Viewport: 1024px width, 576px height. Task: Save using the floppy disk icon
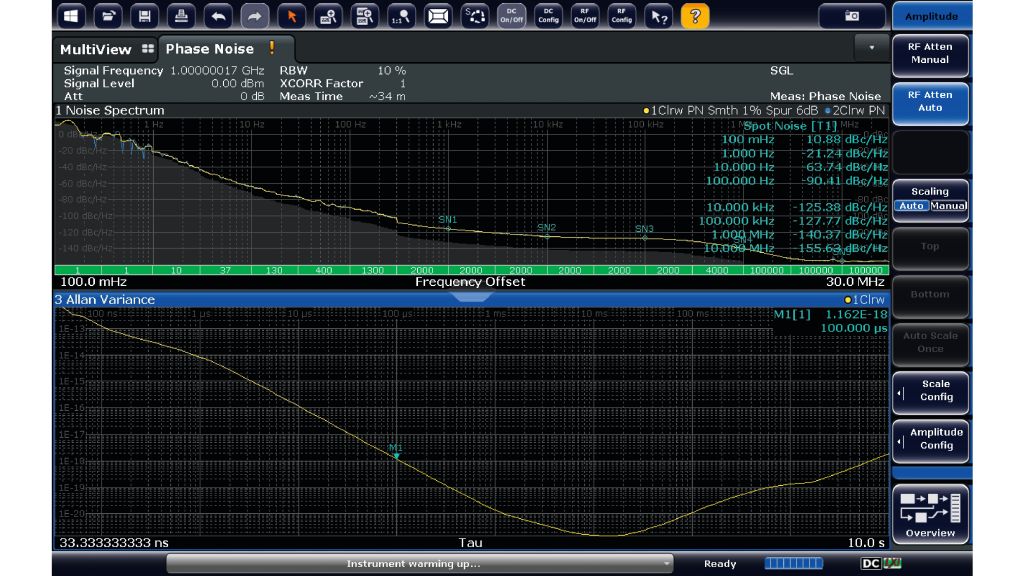click(146, 16)
